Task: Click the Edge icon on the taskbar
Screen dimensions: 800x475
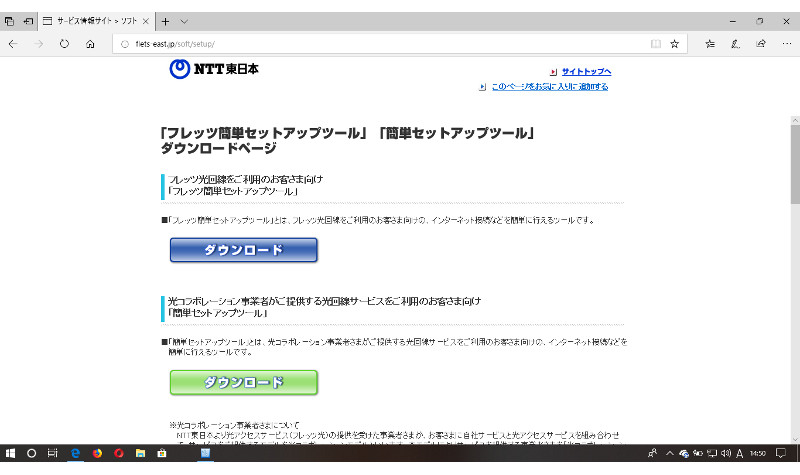Action: (x=75, y=453)
